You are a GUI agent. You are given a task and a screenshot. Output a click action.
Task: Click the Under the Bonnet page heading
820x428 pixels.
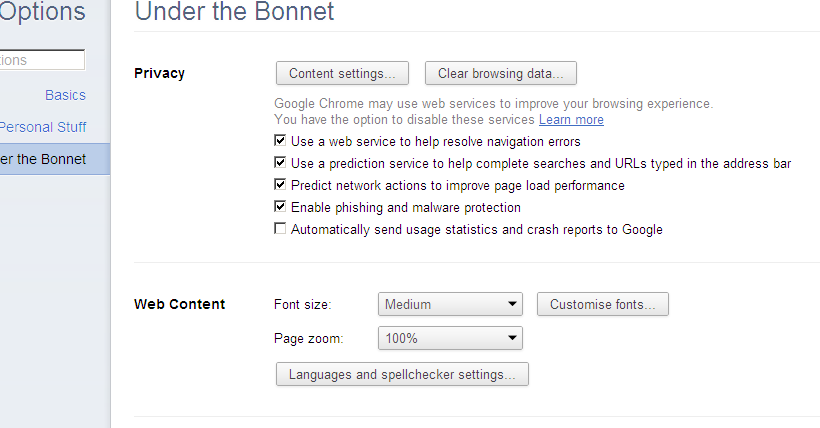coord(234,12)
